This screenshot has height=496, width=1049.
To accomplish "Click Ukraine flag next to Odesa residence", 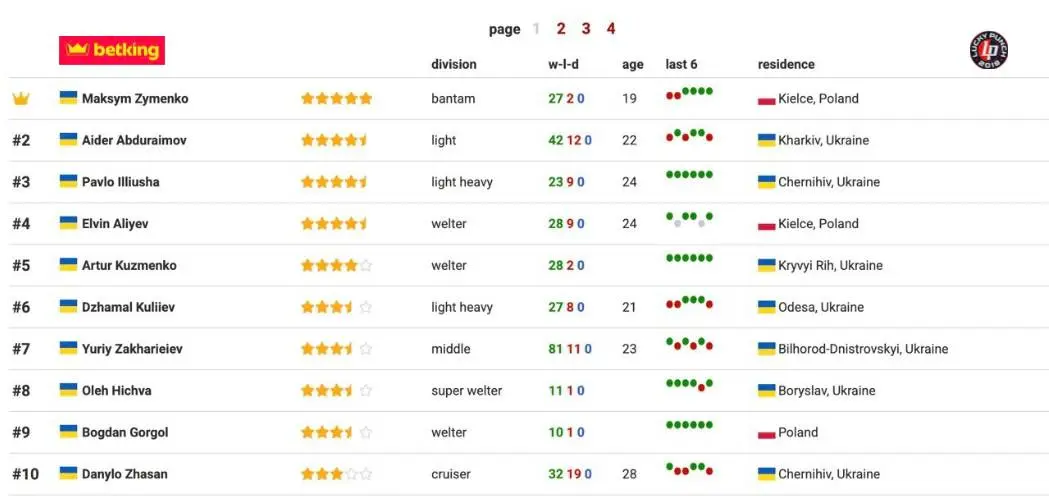I will click(767, 307).
